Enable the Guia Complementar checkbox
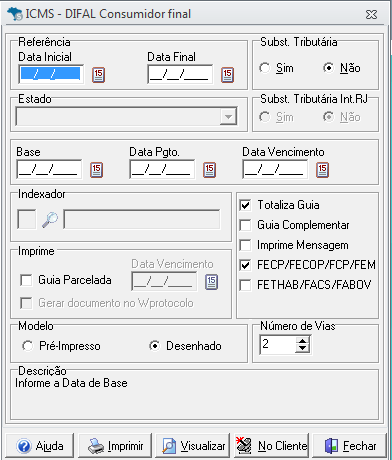The image size is (392, 460). point(245,225)
